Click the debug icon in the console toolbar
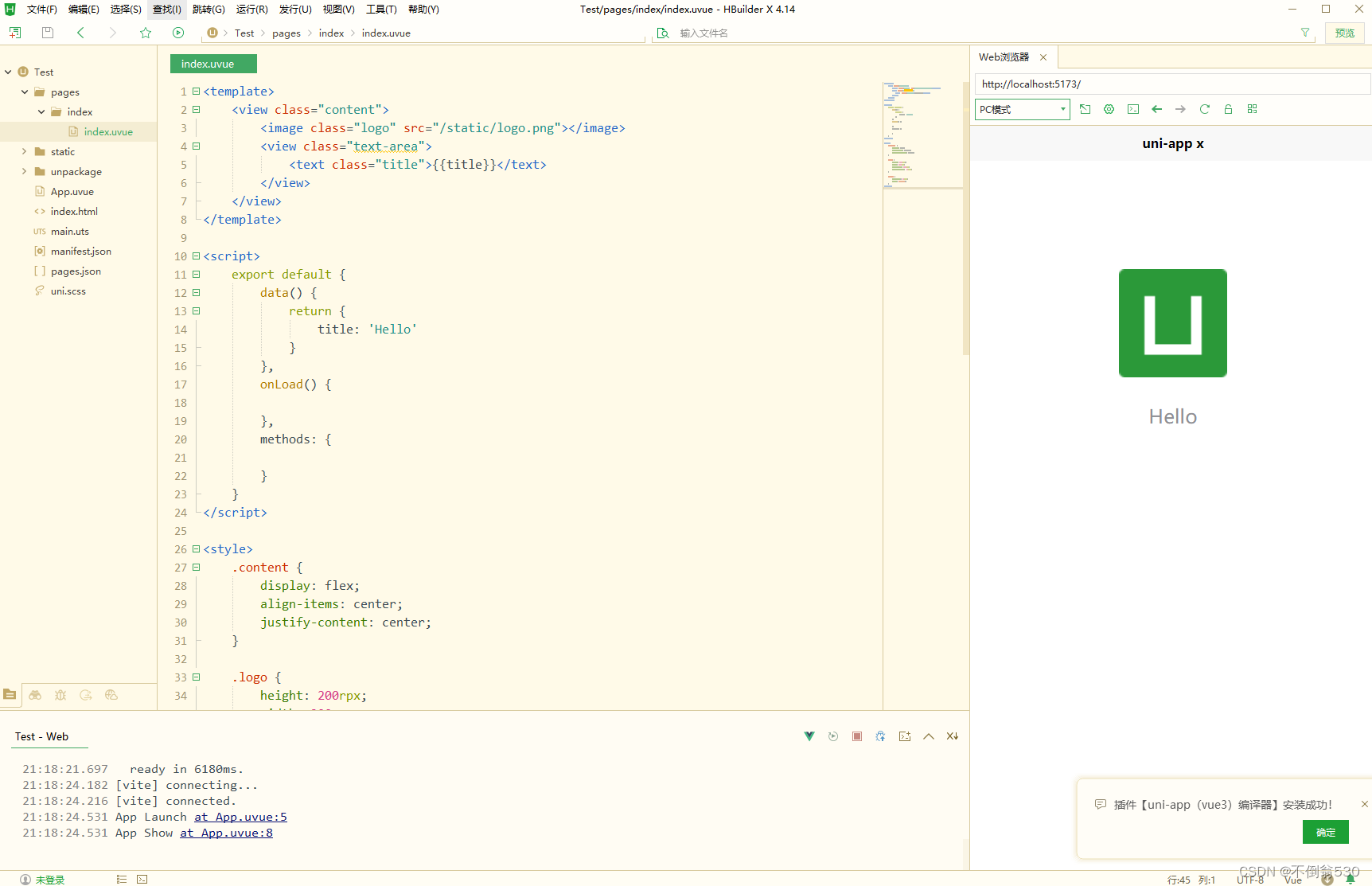 880,736
